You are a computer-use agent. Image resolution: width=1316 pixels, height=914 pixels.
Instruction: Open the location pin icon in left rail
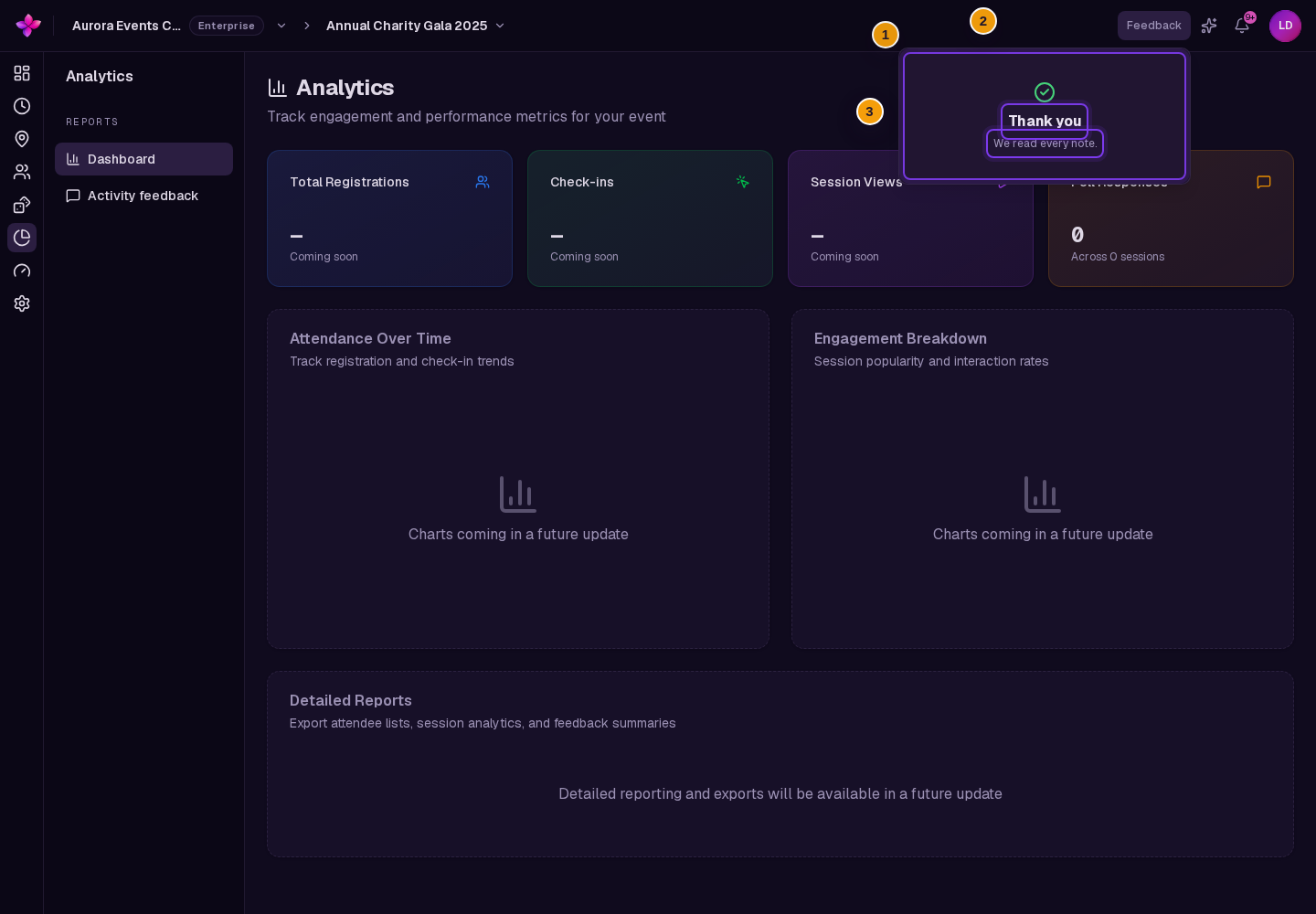(22, 139)
